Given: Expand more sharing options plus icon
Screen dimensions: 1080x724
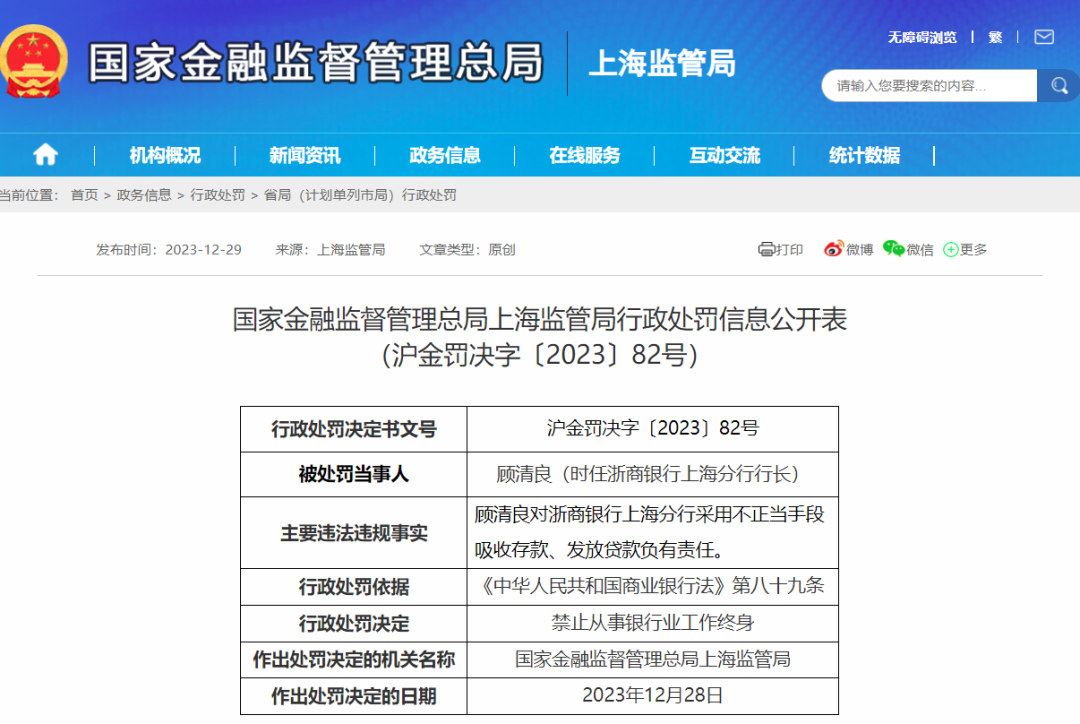Looking at the screenshot, I should pyautogui.click(x=950, y=250).
